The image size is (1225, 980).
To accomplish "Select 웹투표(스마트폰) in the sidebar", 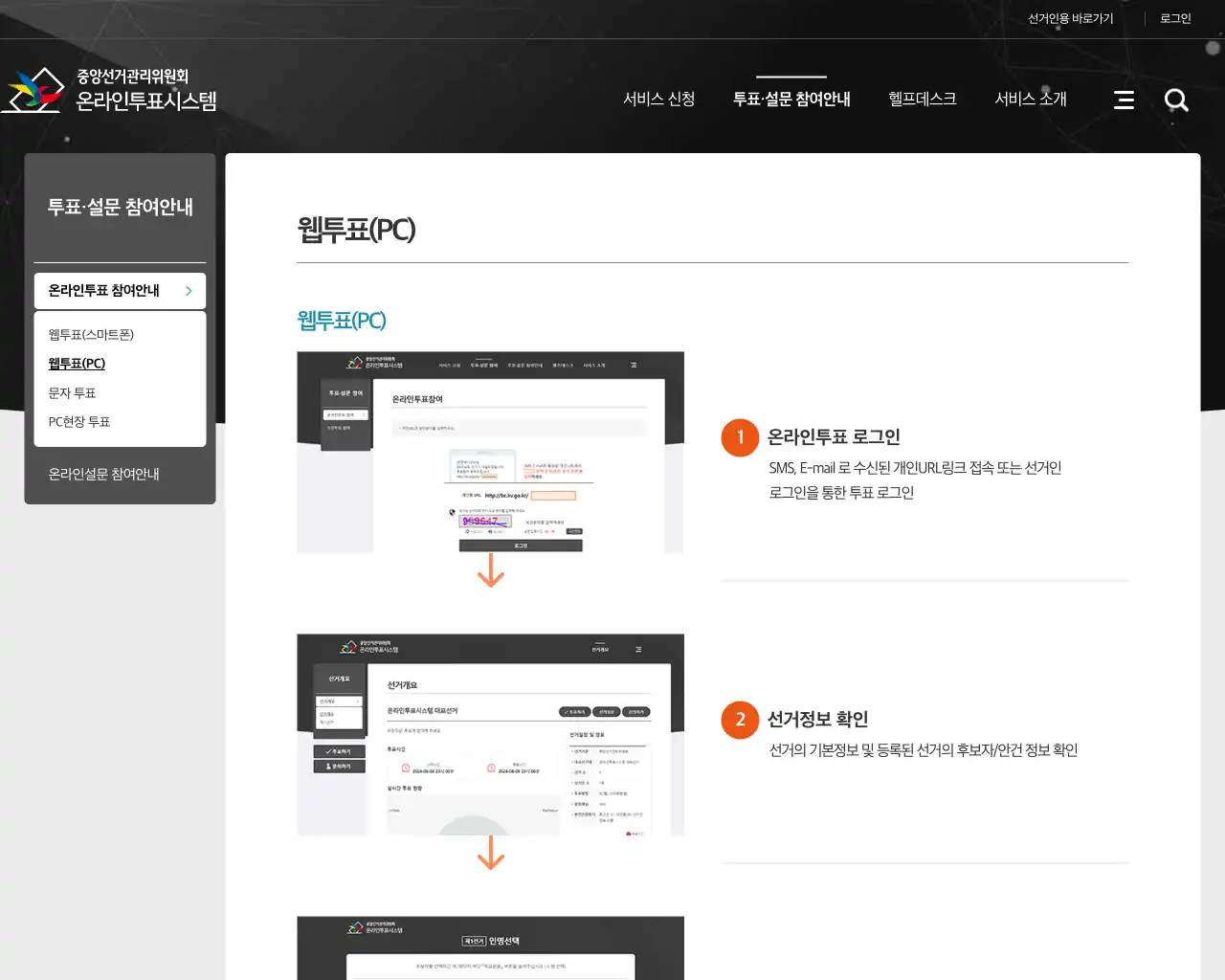I will pos(90,334).
